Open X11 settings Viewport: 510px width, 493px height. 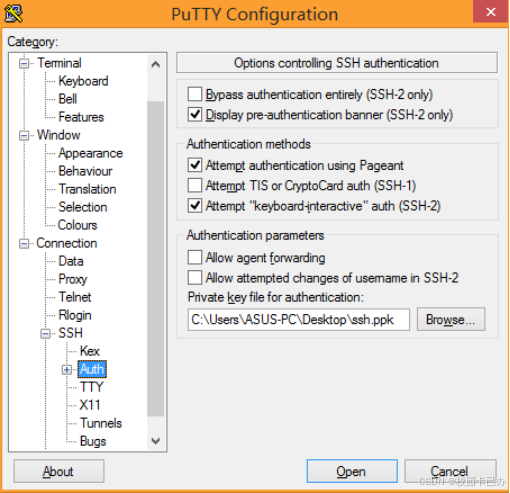[x=90, y=405]
